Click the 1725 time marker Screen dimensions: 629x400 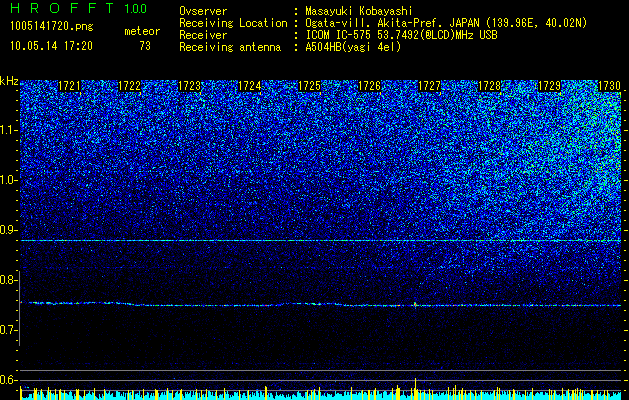pyautogui.click(x=310, y=86)
